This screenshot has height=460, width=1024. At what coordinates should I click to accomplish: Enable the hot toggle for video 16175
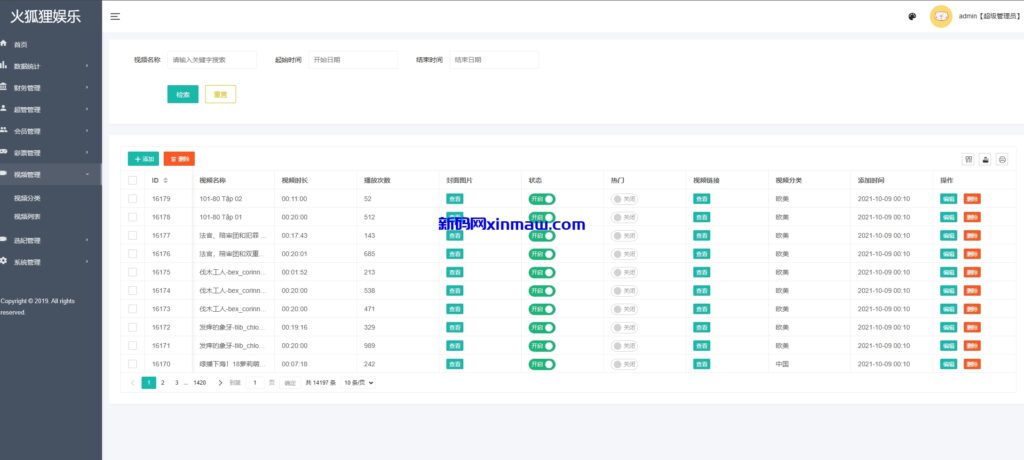tap(624, 272)
